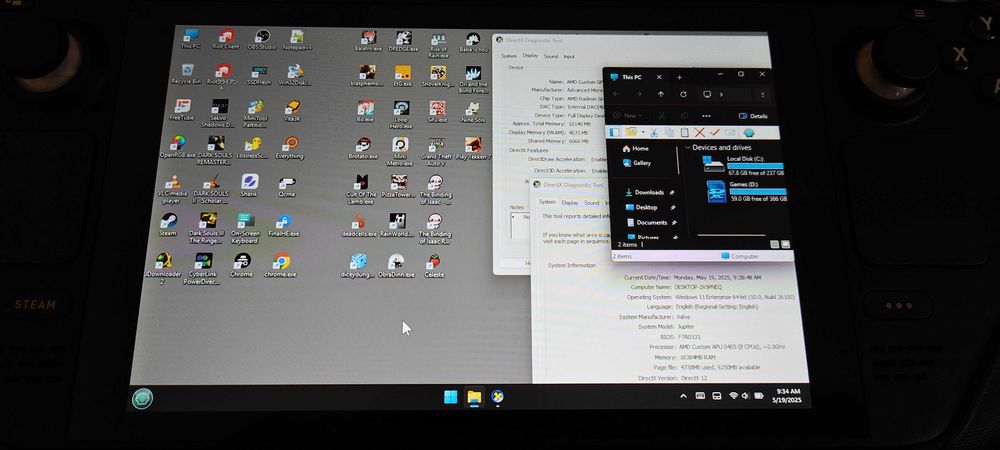Open Desktop folder in Explorer sidebar
The width and height of the screenshot is (1000, 450).
(642, 207)
